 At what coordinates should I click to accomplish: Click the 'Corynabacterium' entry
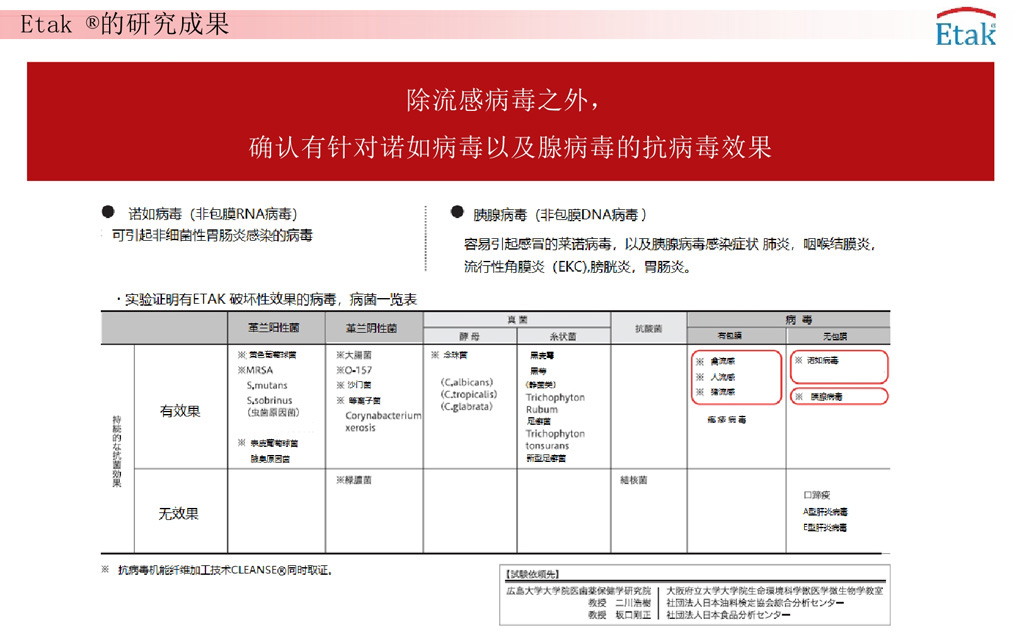(383, 415)
